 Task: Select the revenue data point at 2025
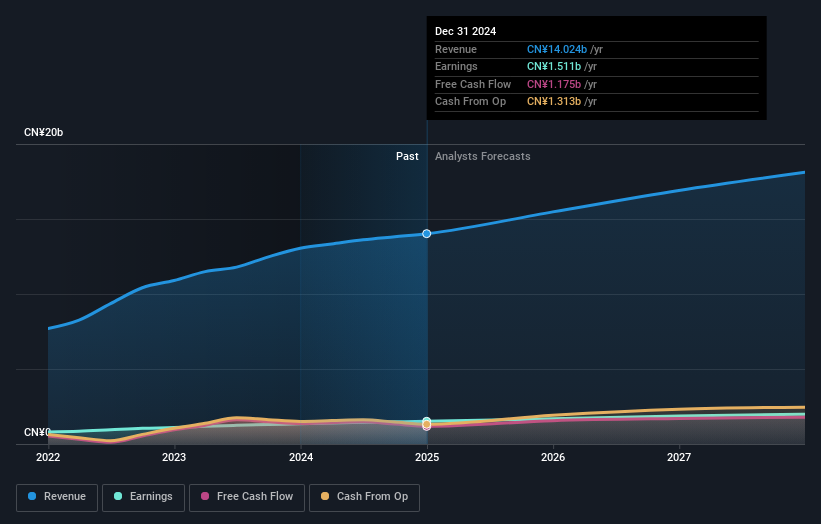(x=427, y=233)
